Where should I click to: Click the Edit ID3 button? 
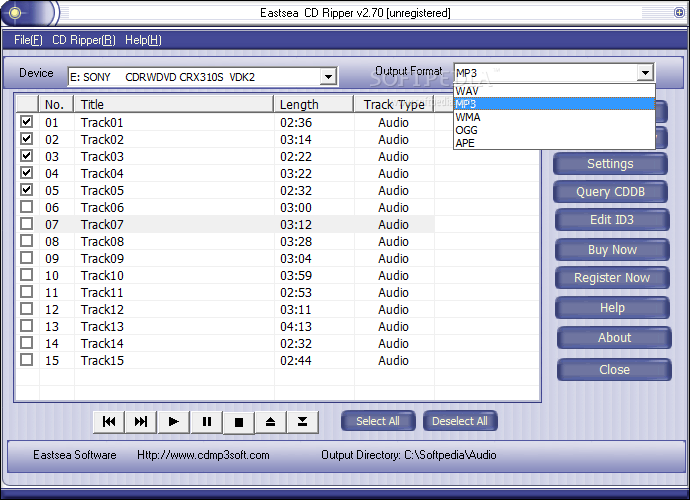[612, 220]
